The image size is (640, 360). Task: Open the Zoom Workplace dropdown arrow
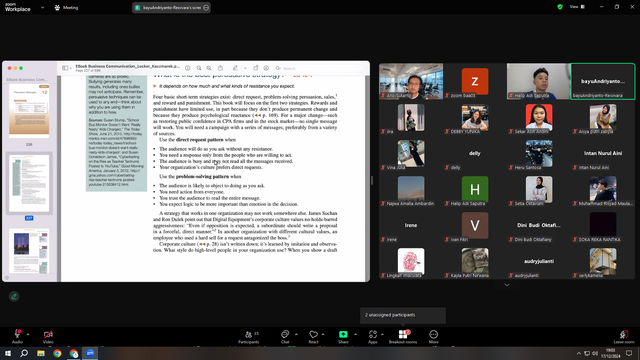pos(42,7)
